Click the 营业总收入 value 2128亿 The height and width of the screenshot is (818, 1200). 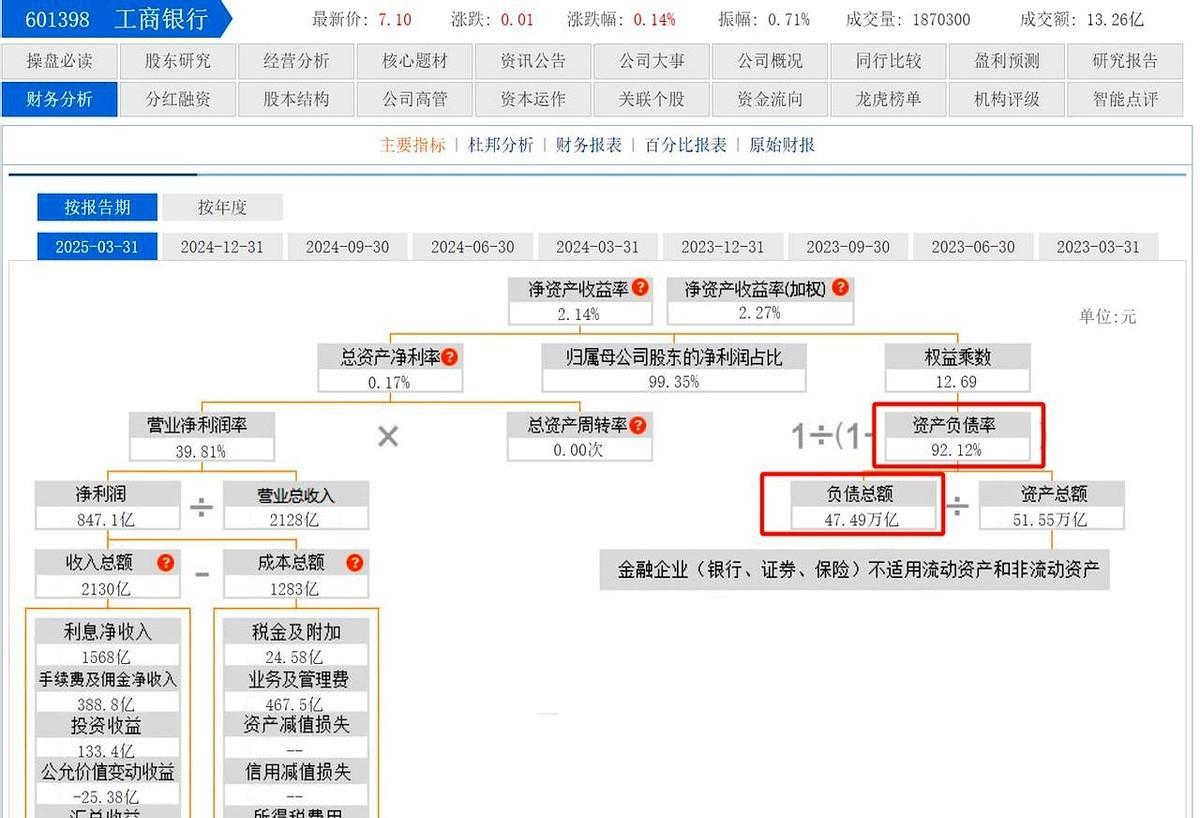(296, 519)
